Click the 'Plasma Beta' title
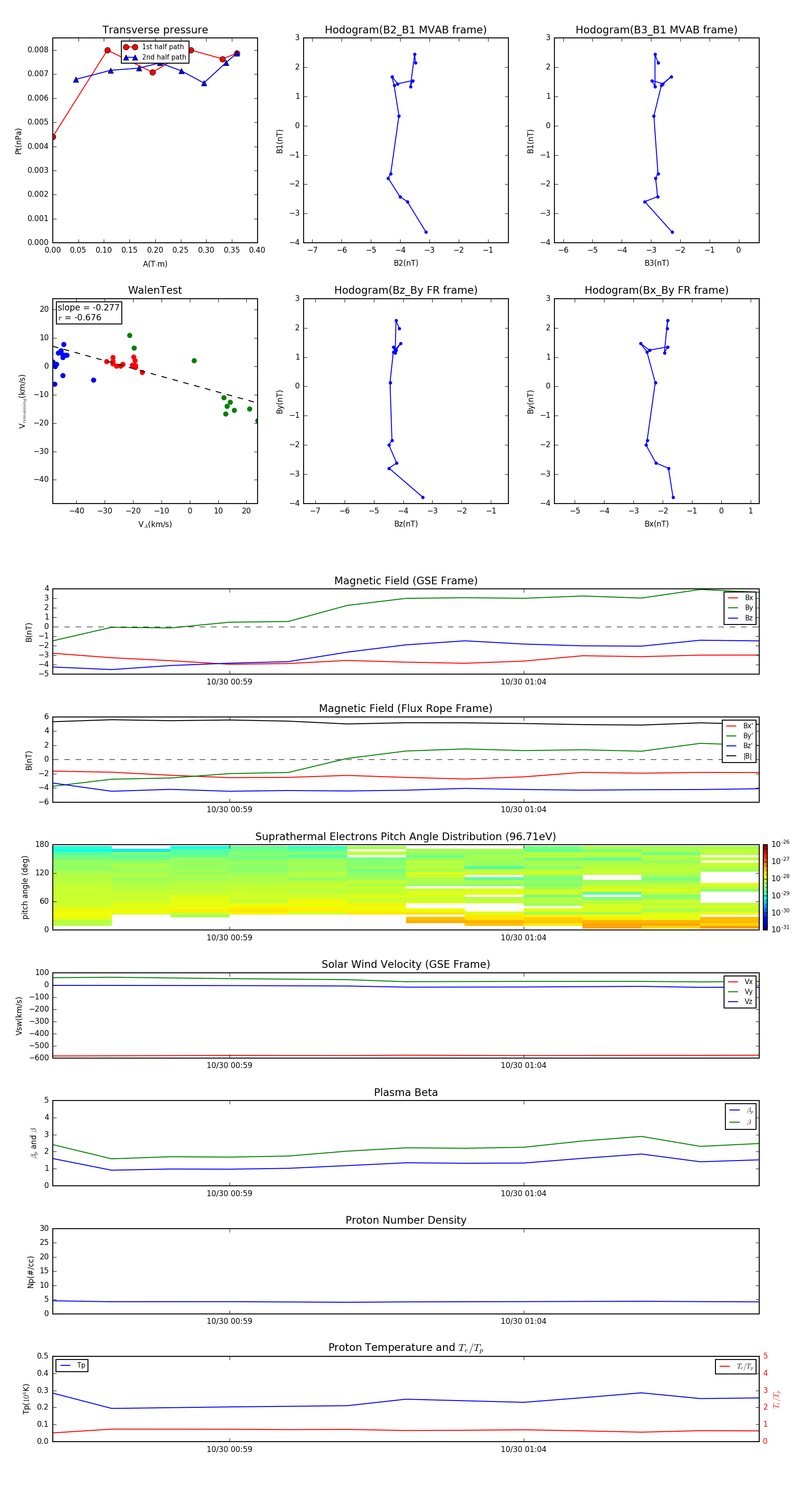Image resolution: width=812 pixels, height=1489 pixels. (406, 1092)
